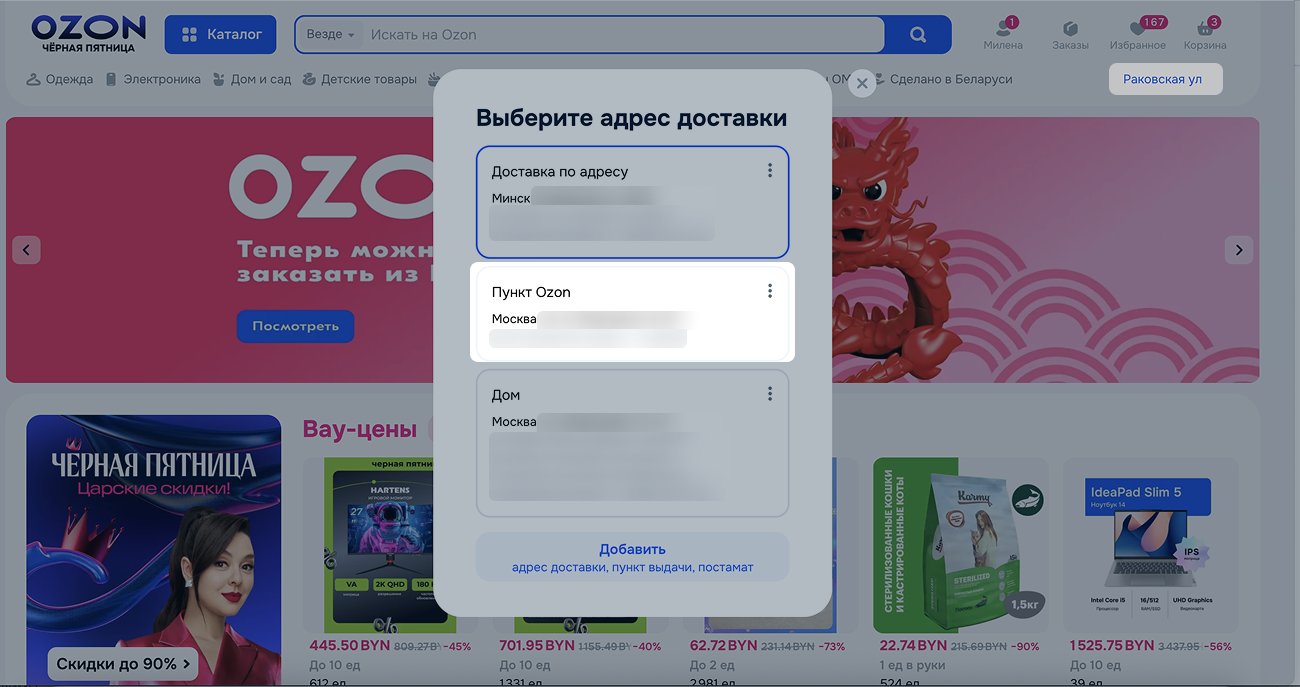Open Раковская ул address selector
The height and width of the screenshot is (687, 1300).
click(x=1165, y=79)
